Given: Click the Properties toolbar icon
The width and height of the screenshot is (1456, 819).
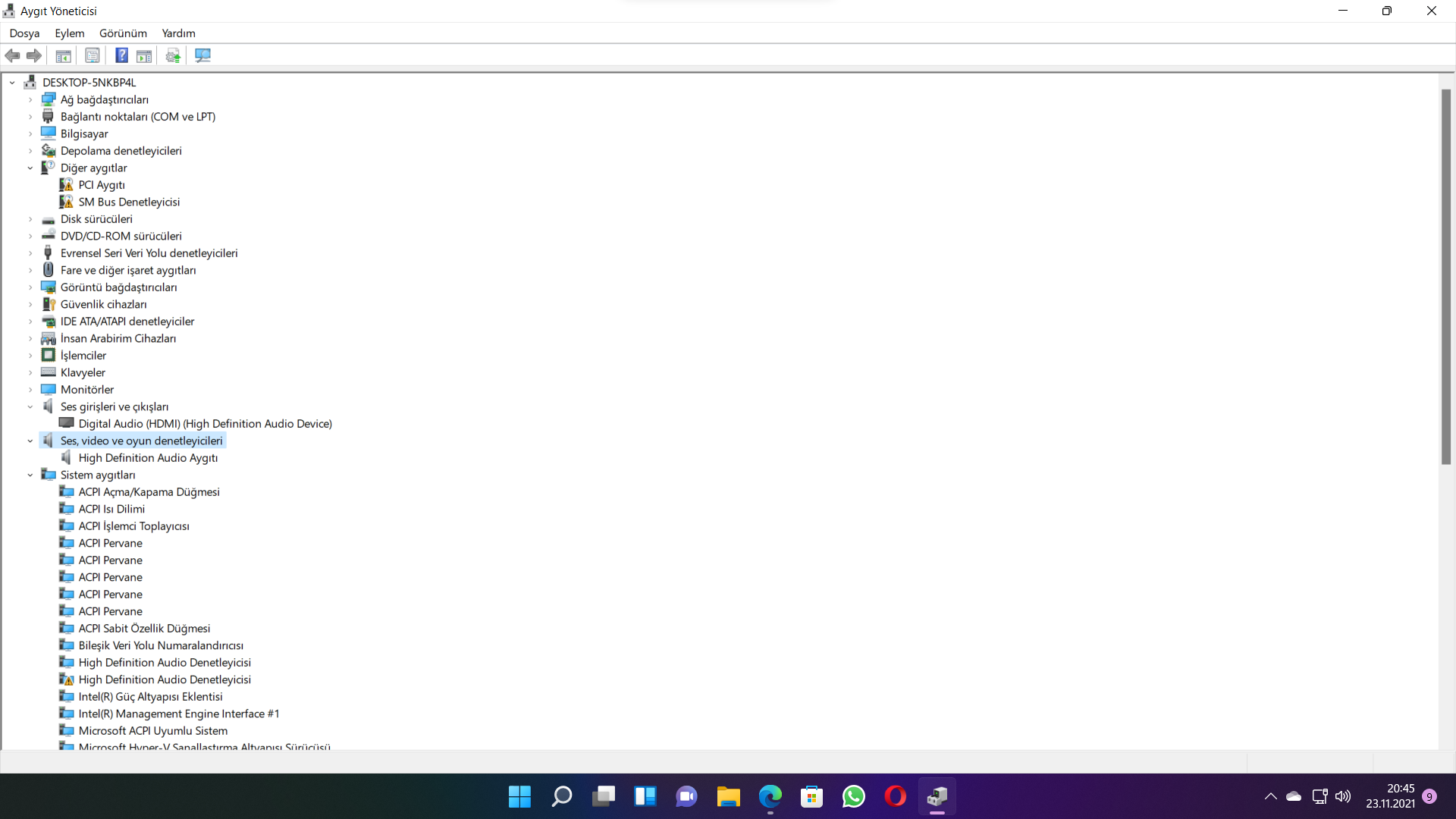Looking at the screenshot, I should pos(93,55).
